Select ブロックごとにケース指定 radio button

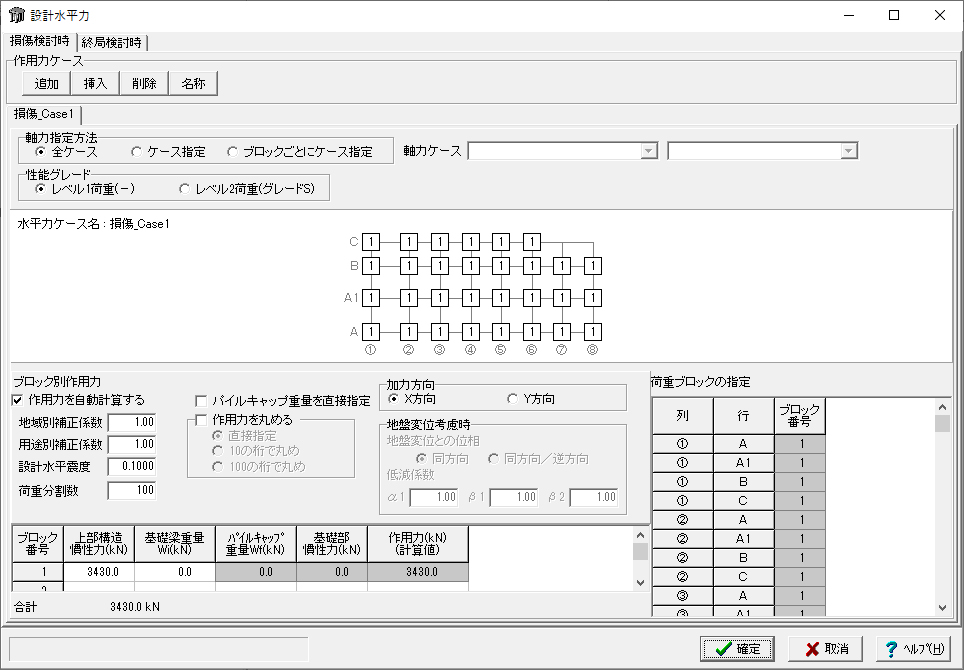[x=232, y=151]
